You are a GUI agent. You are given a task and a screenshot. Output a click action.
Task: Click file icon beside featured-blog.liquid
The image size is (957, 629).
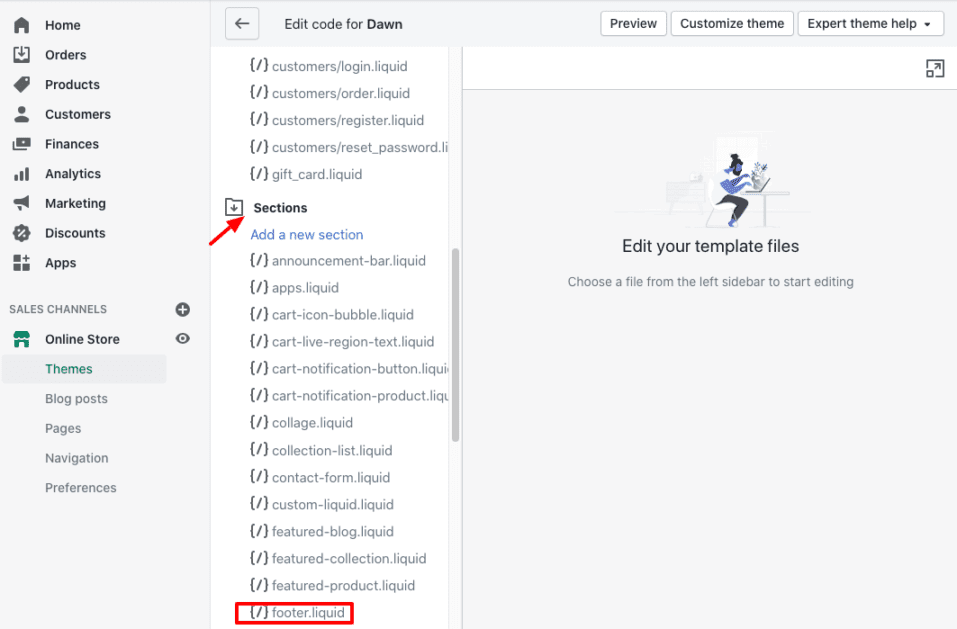pos(259,531)
